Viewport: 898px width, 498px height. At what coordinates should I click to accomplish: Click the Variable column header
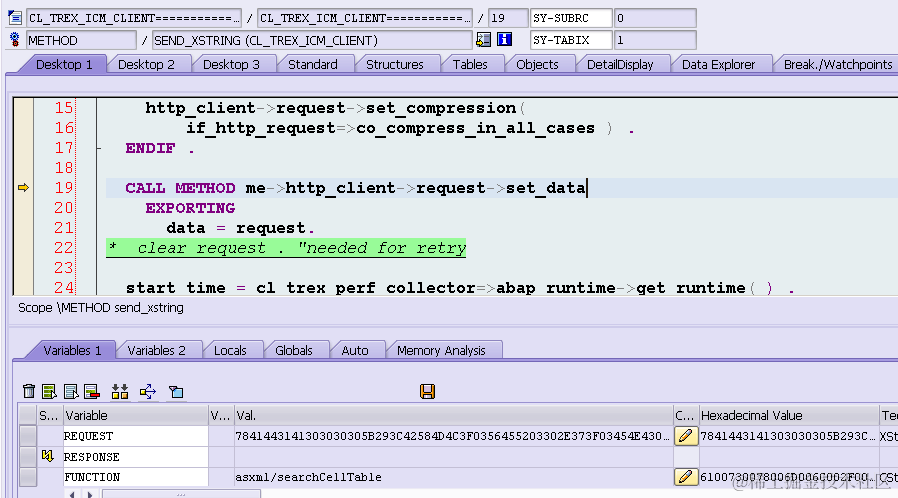[x=136, y=415]
